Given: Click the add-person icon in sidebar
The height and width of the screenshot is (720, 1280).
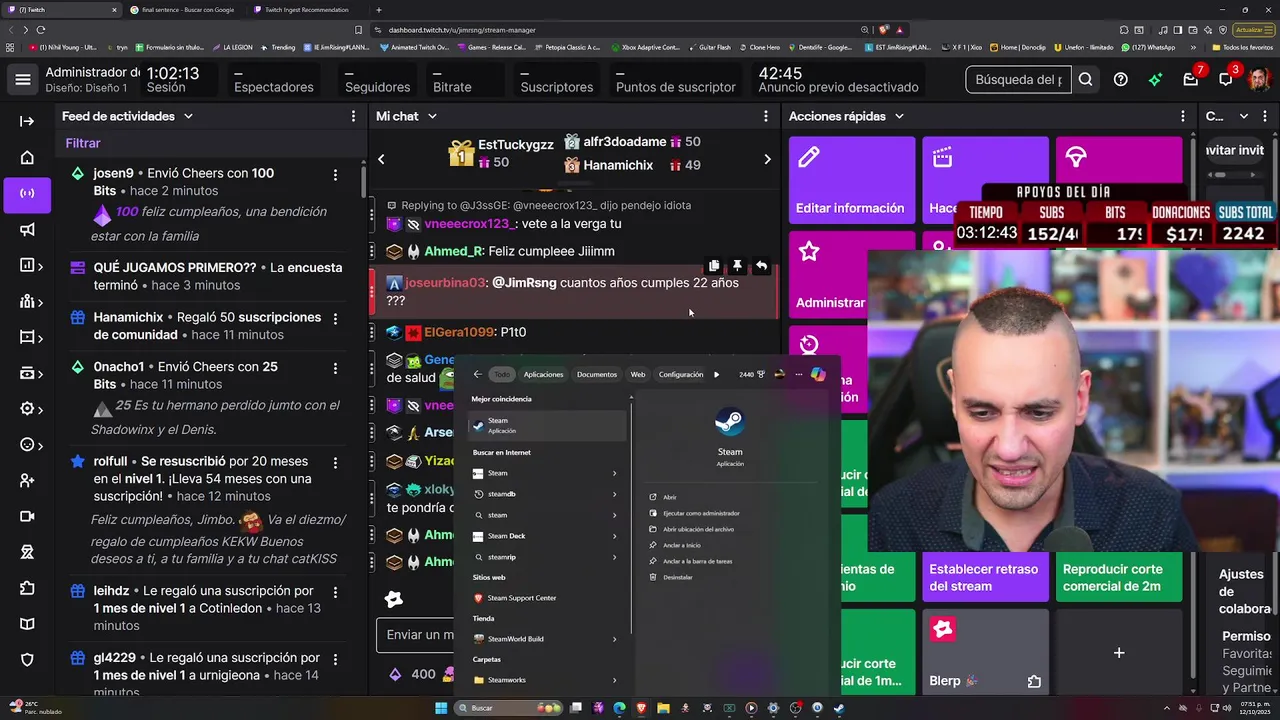Looking at the screenshot, I should point(27,480).
